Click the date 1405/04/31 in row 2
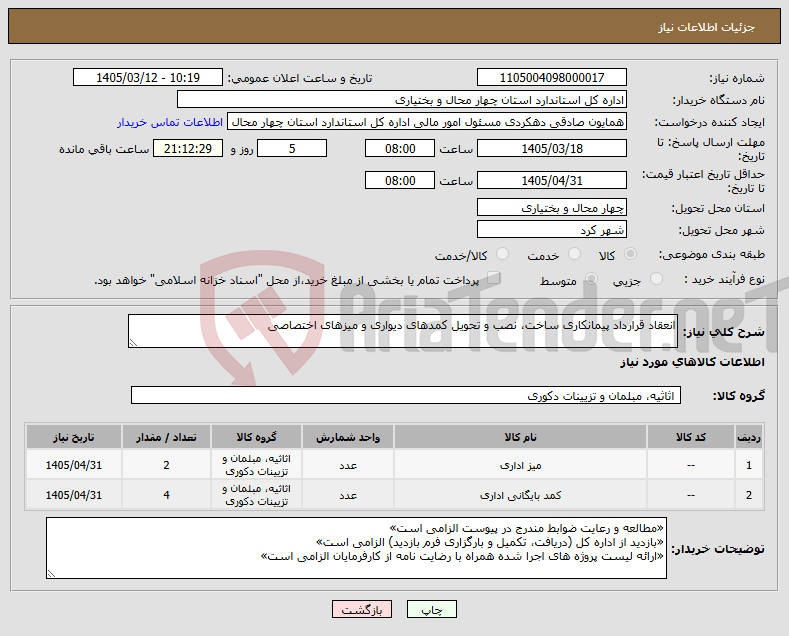This screenshot has width=789, height=636. (73, 495)
